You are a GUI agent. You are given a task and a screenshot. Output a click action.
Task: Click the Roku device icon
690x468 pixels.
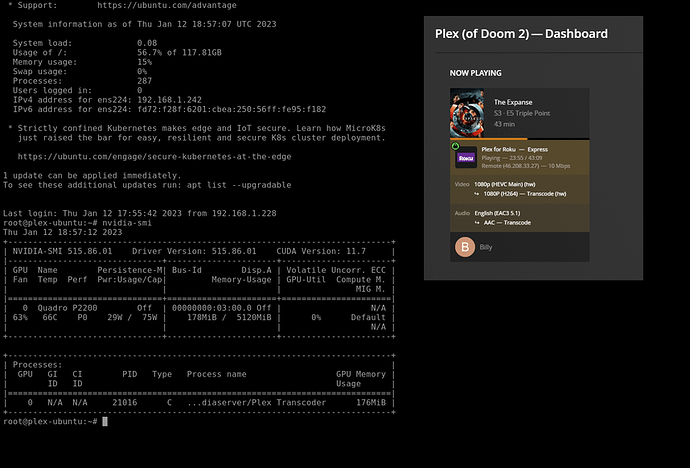(x=466, y=158)
